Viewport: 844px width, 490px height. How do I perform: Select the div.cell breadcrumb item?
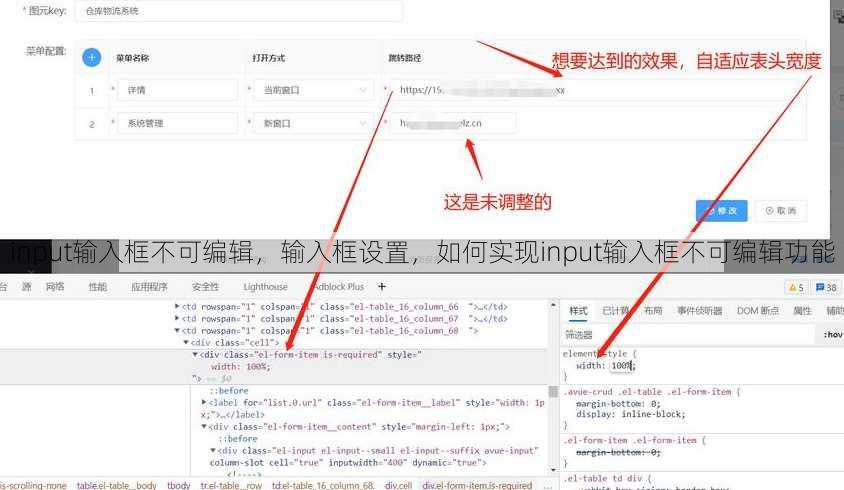398,485
